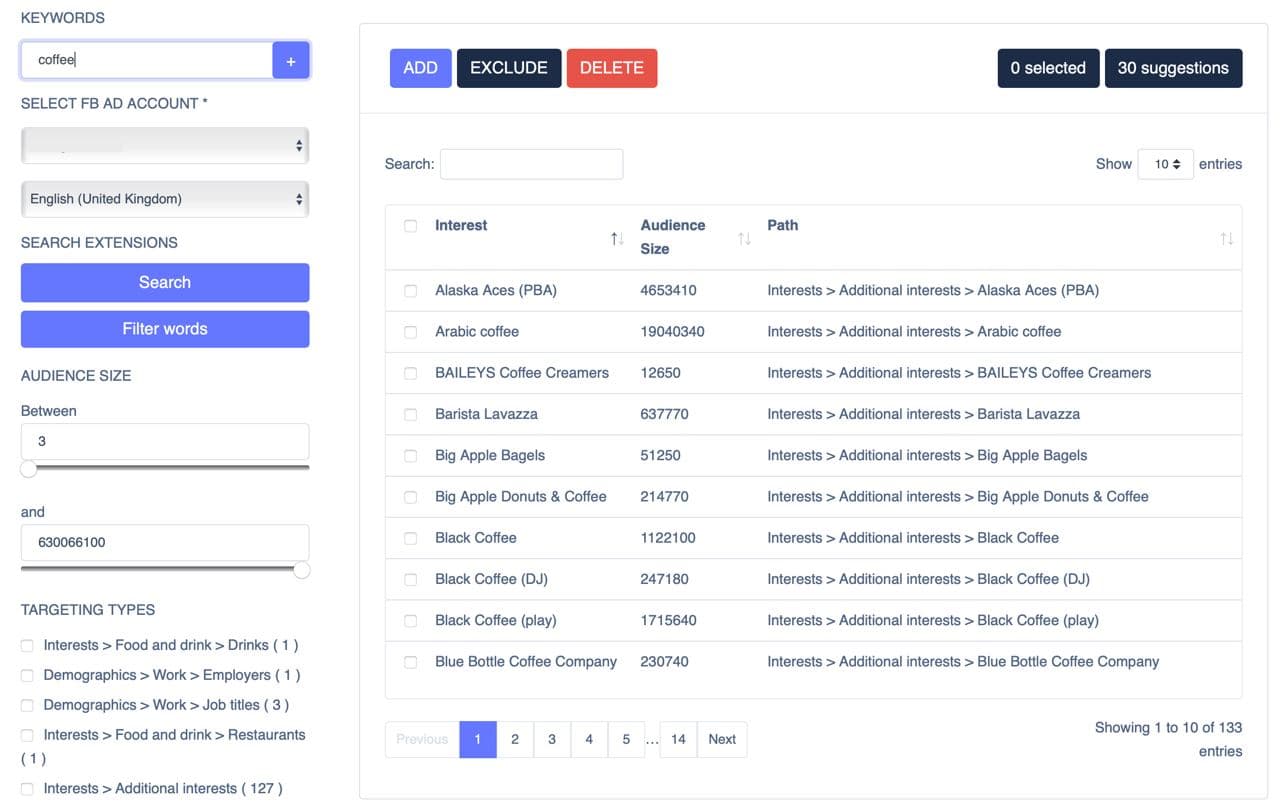The width and height of the screenshot is (1280, 809).
Task: Click the blue ADD button
Action: 420,68
